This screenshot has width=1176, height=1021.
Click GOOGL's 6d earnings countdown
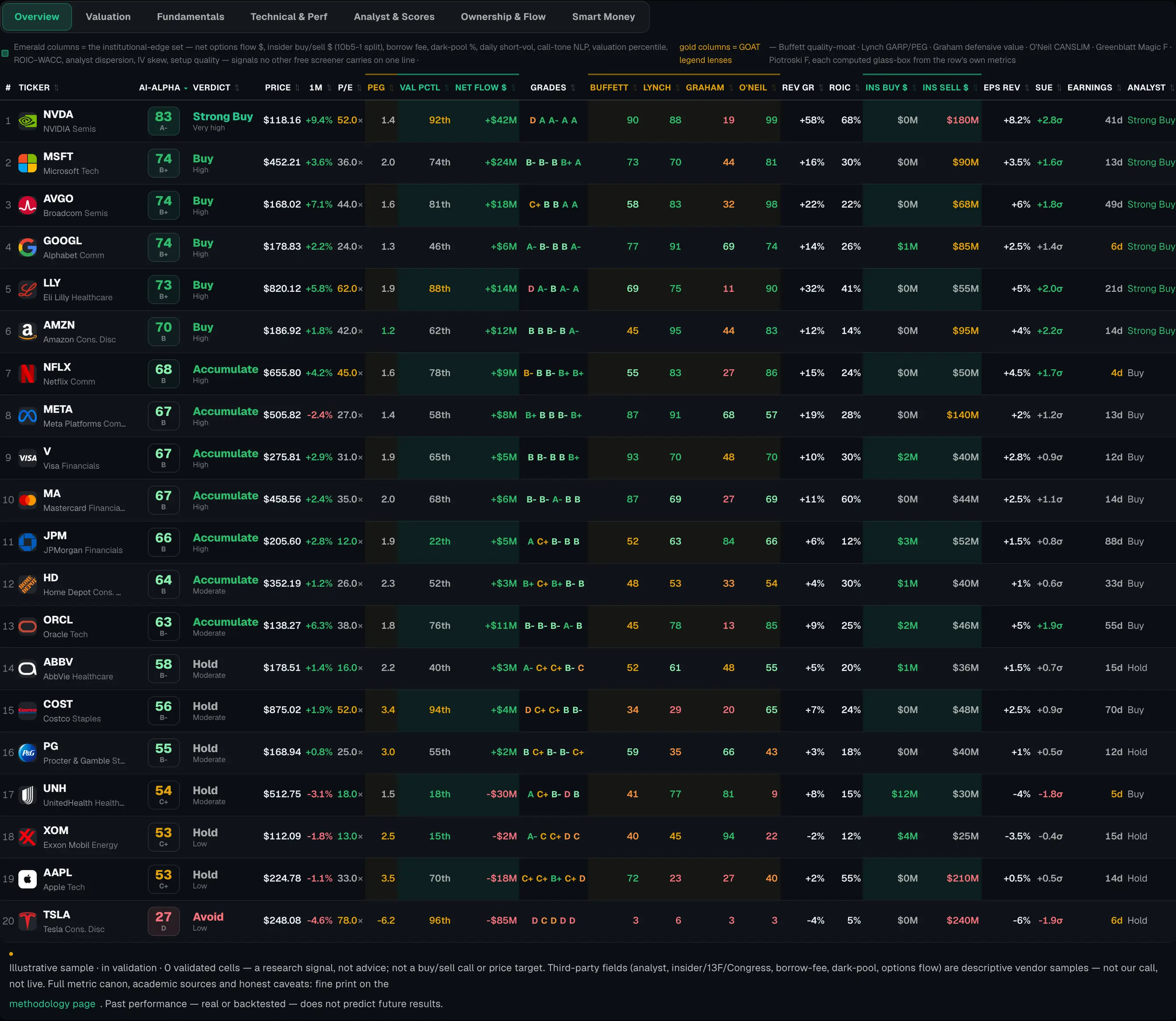click(x=1116, y=247)
